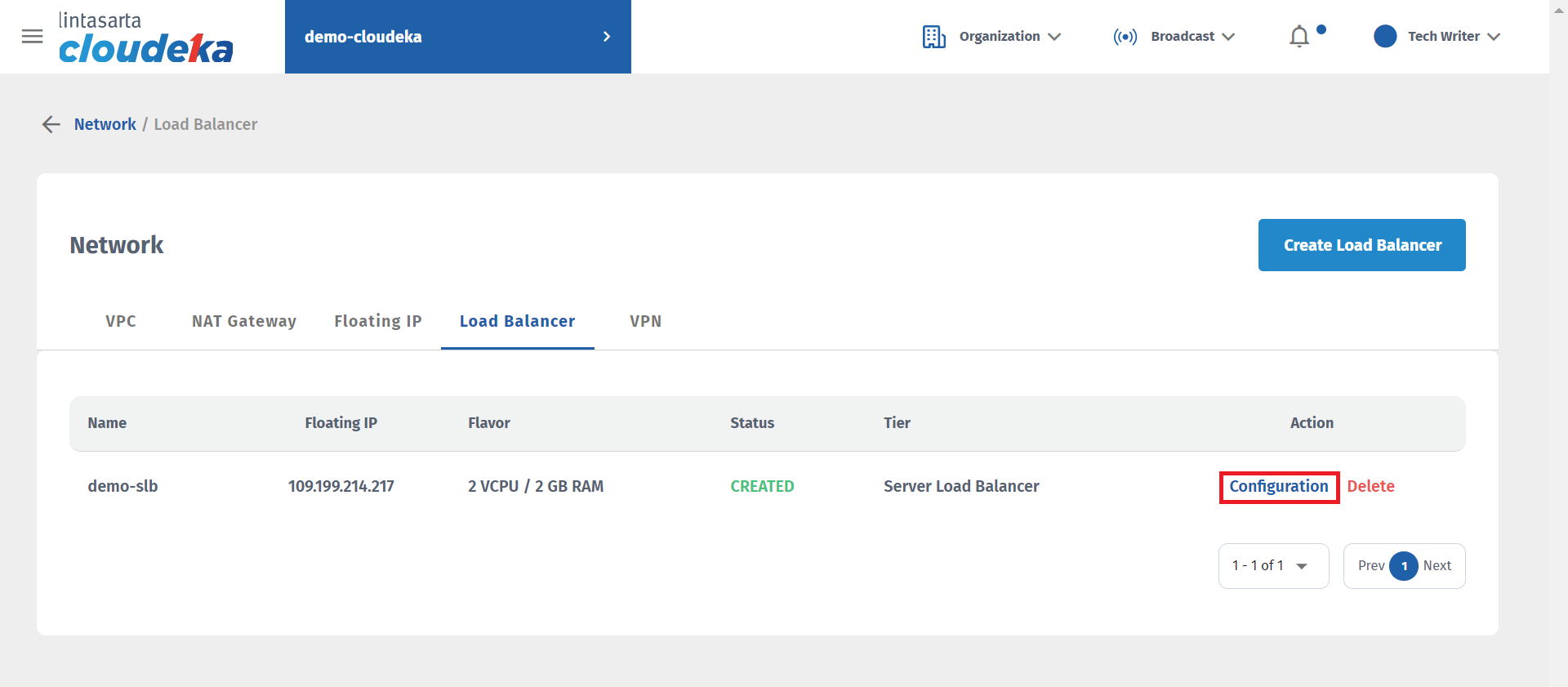The width and height of the screenshot is (1568, 687).
Task: Expand the Broadcast dropdown
Action: (1192, 37)
